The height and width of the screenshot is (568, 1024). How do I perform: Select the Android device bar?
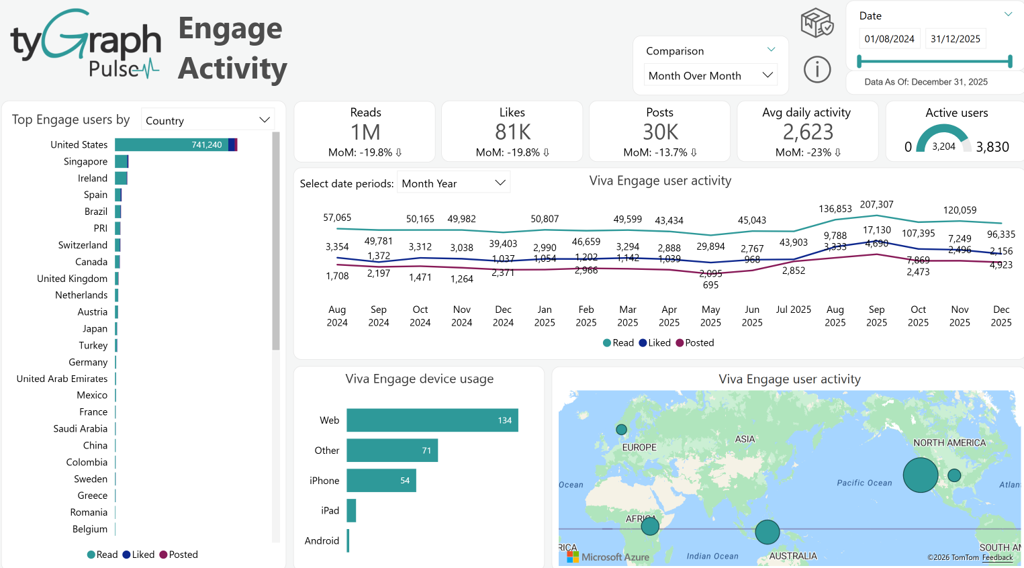tap(348, 541)
